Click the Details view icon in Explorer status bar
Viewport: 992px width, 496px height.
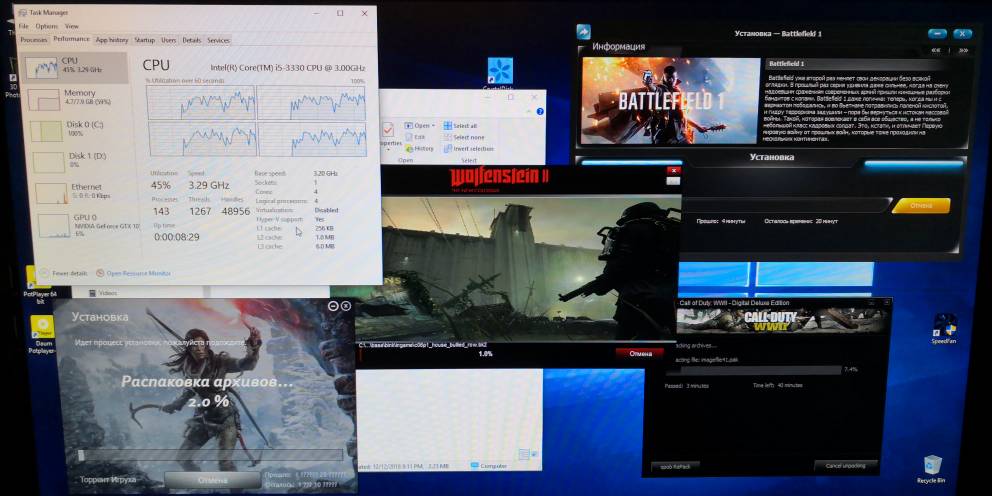pos(523,454)
